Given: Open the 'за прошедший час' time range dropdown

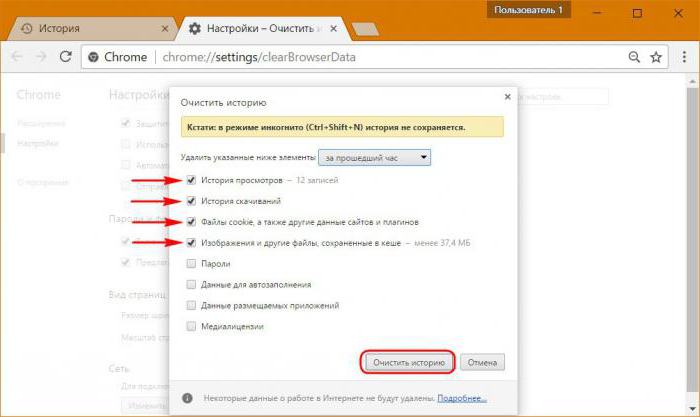Looking at the screenshot, I should point(375,158).
